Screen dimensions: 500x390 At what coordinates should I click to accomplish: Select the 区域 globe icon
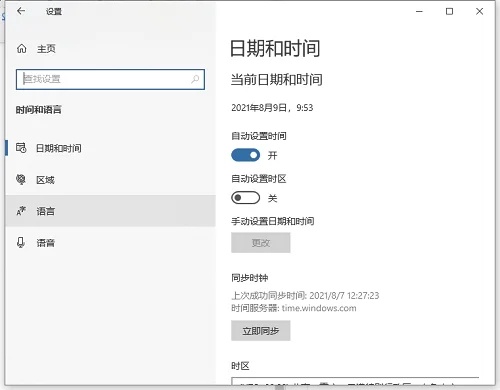click(21, 179)
